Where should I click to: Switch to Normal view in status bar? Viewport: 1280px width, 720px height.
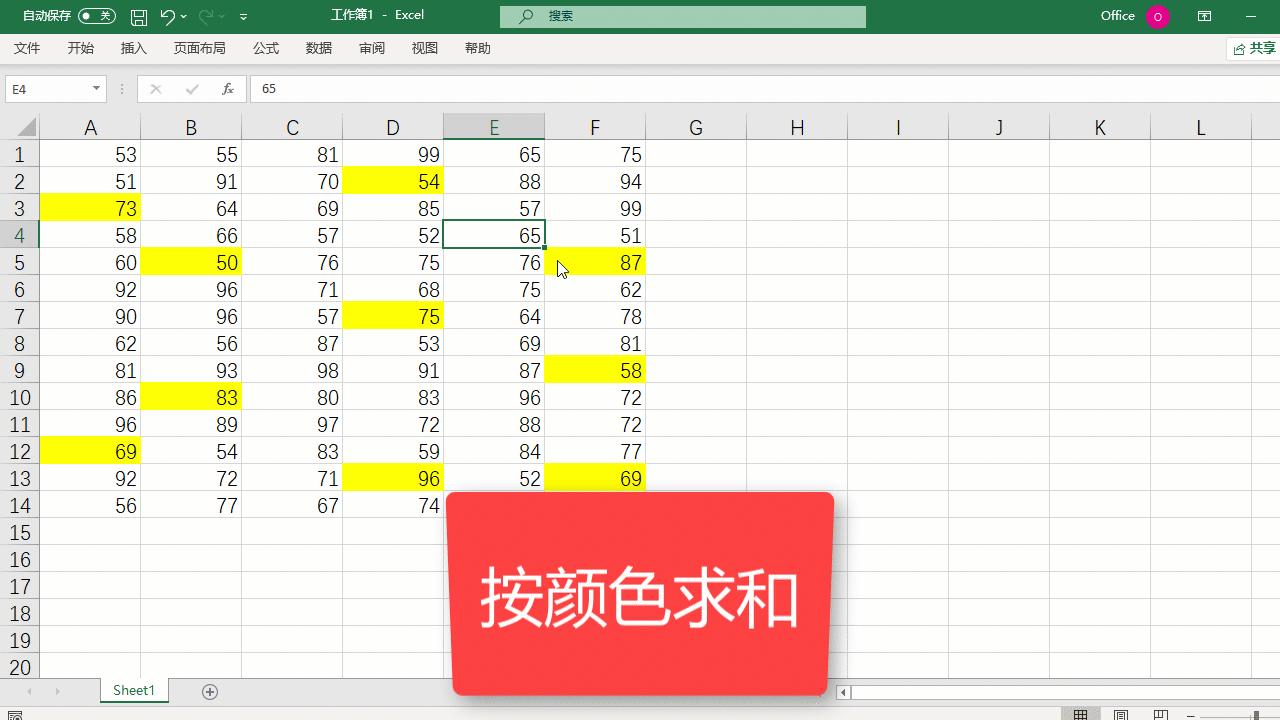1081,715
